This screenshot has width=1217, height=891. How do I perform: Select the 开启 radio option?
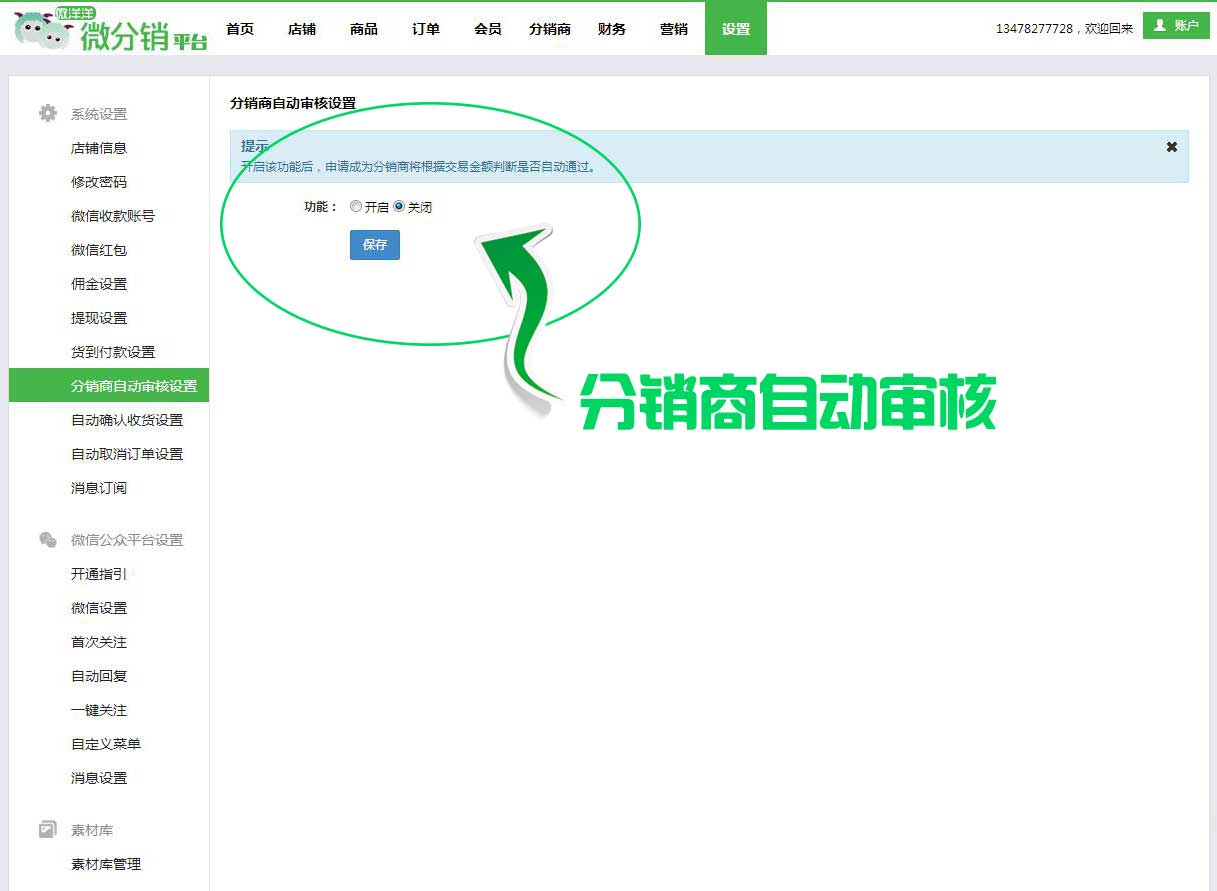point(356,207)
